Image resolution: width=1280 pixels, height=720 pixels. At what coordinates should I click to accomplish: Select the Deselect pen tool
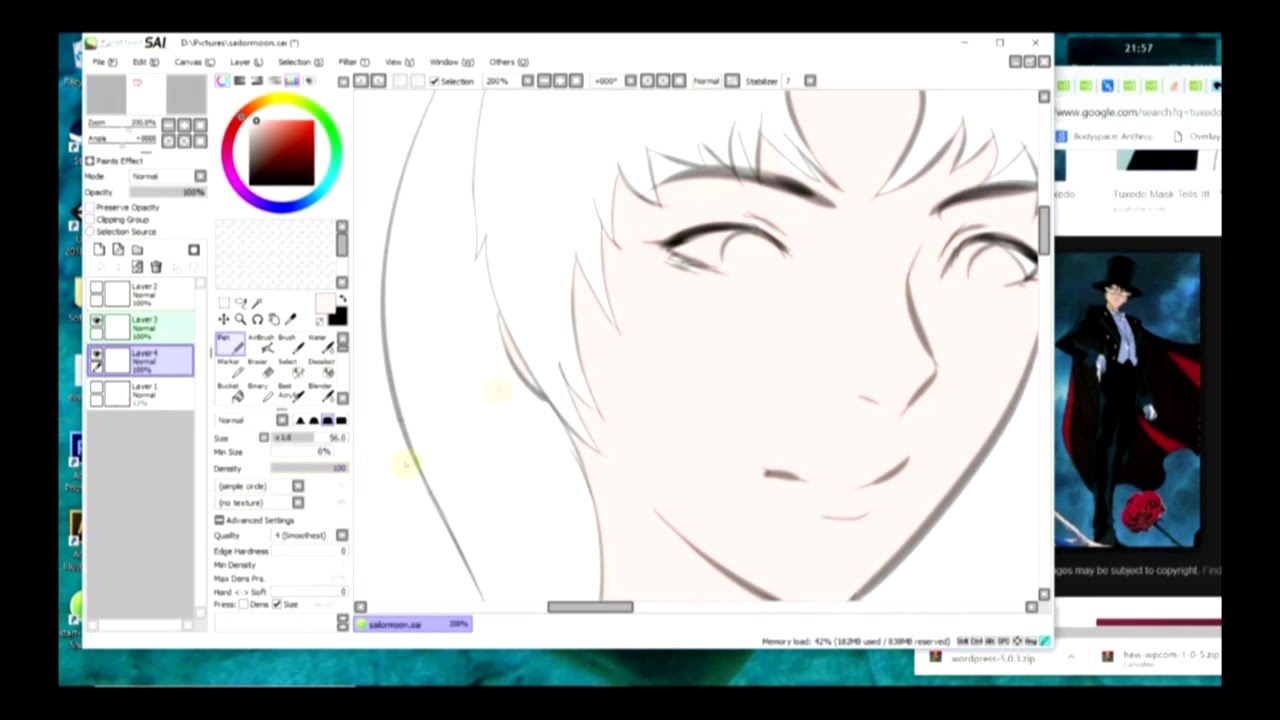319,367
